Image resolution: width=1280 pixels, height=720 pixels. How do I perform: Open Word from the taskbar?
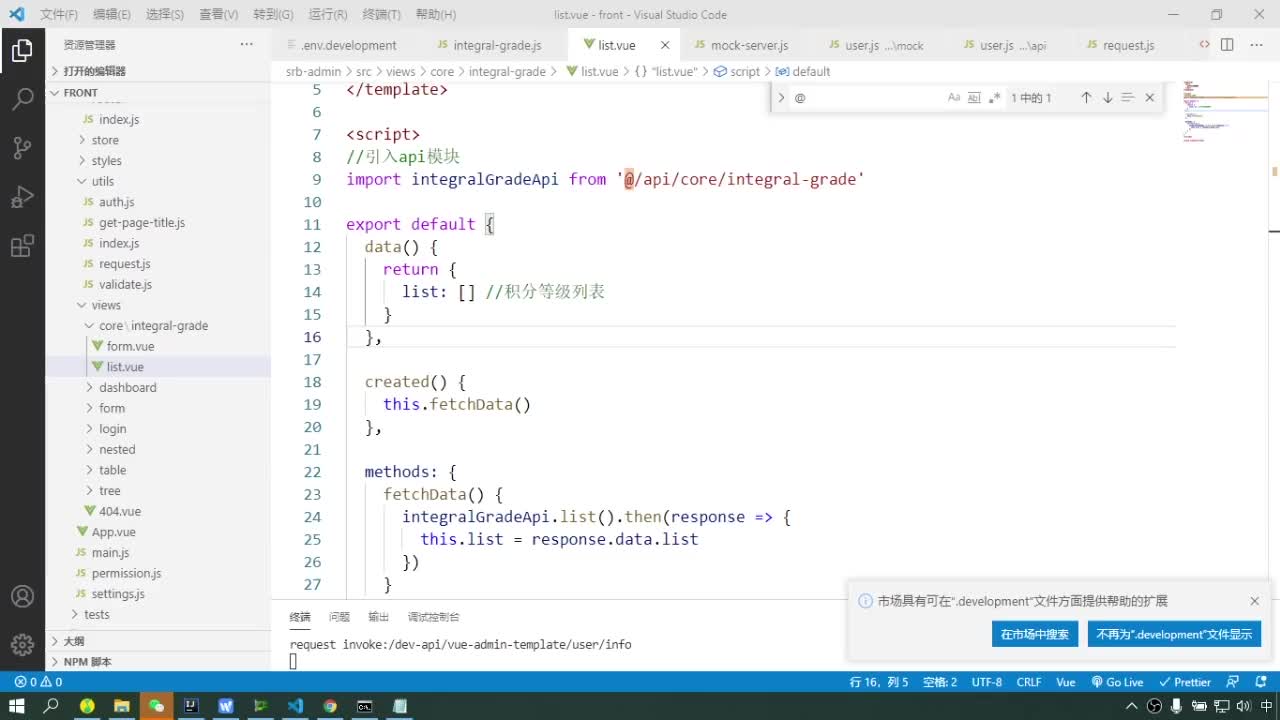225,706
